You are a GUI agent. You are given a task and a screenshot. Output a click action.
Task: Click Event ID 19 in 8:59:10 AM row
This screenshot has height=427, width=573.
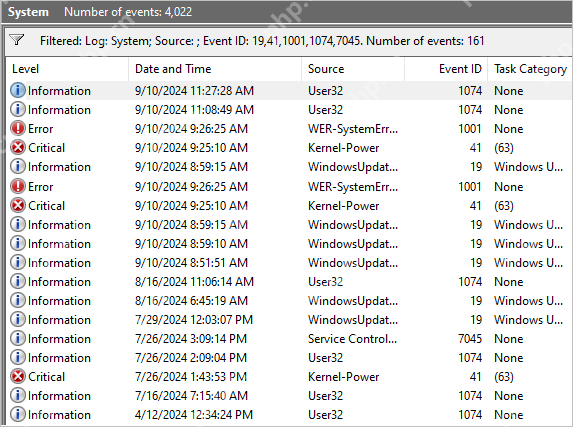point(476,244)
